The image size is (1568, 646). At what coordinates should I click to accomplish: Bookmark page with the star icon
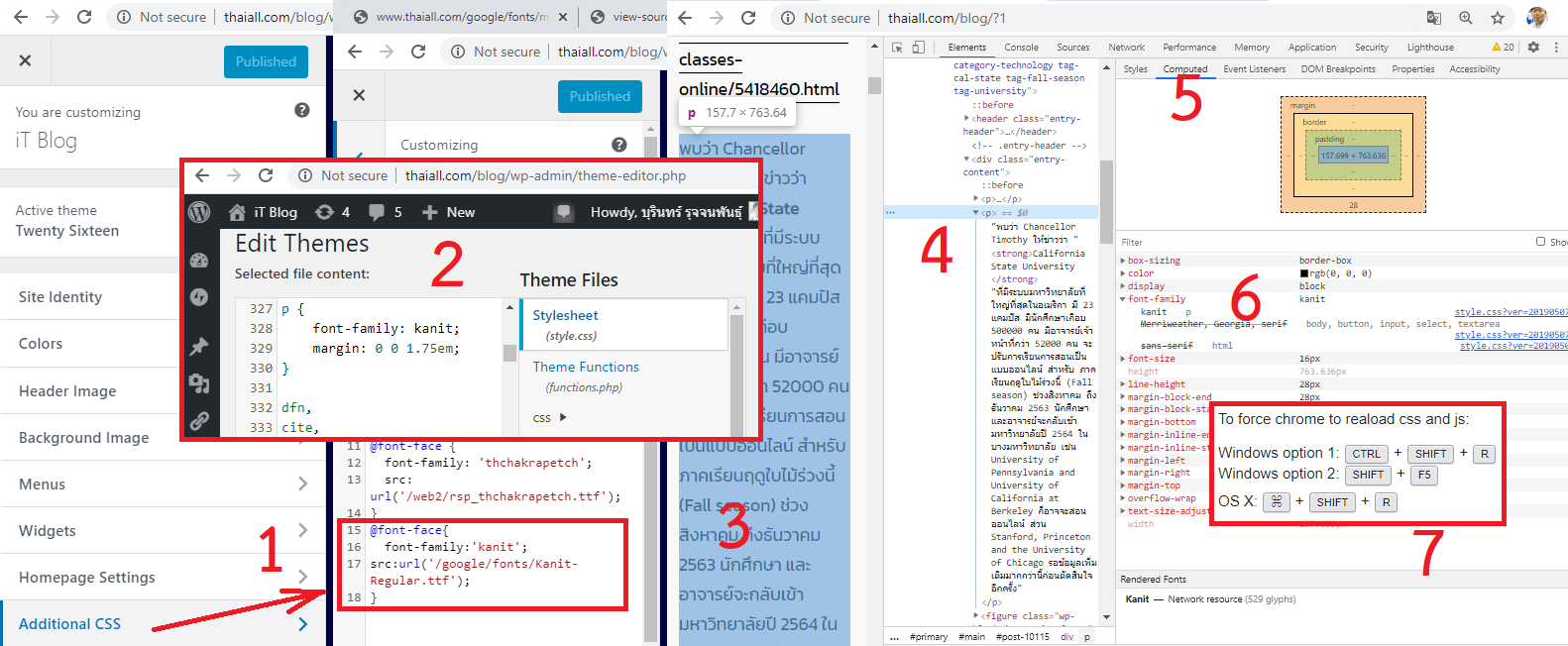tap(1498, 18)
